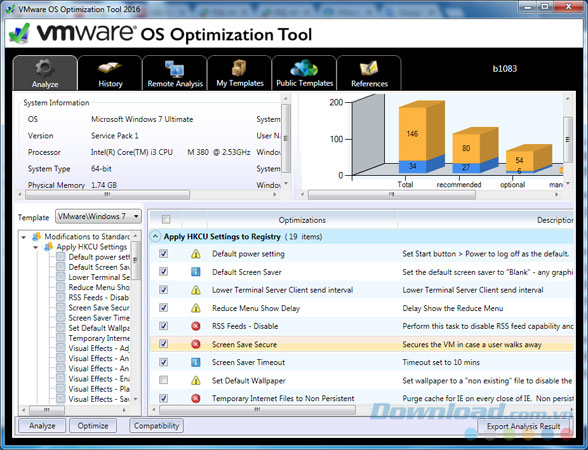
Task: Click the Description column header
Action: point(486,220)
